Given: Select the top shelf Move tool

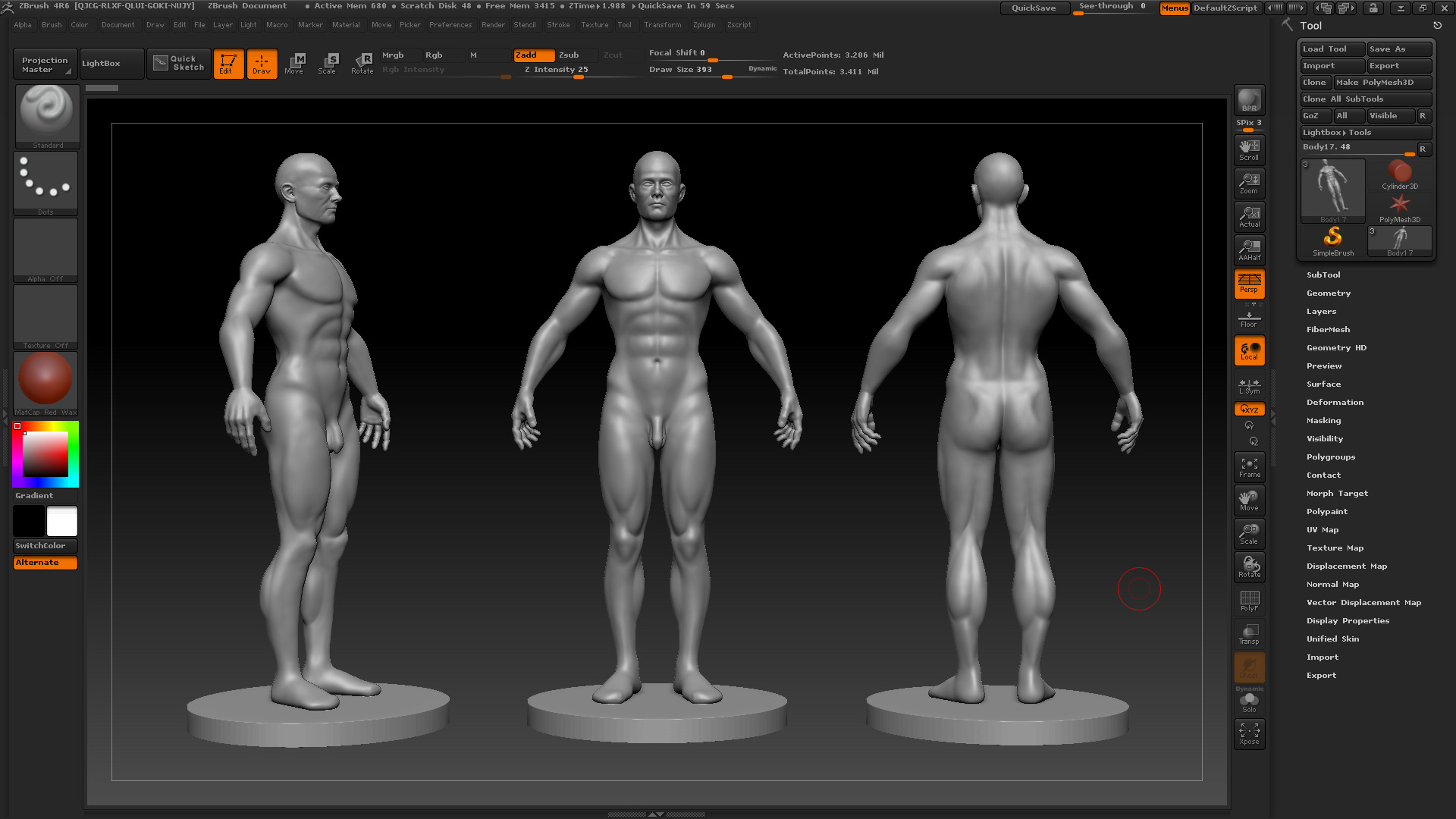Looking at the screenshot, I should click(294, 64).
